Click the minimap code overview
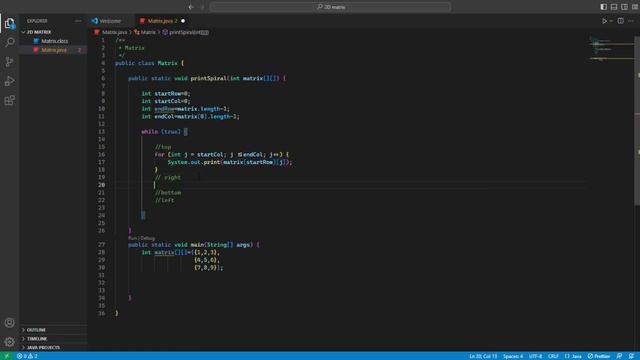640x360 pixels. [x=611, y=49]
